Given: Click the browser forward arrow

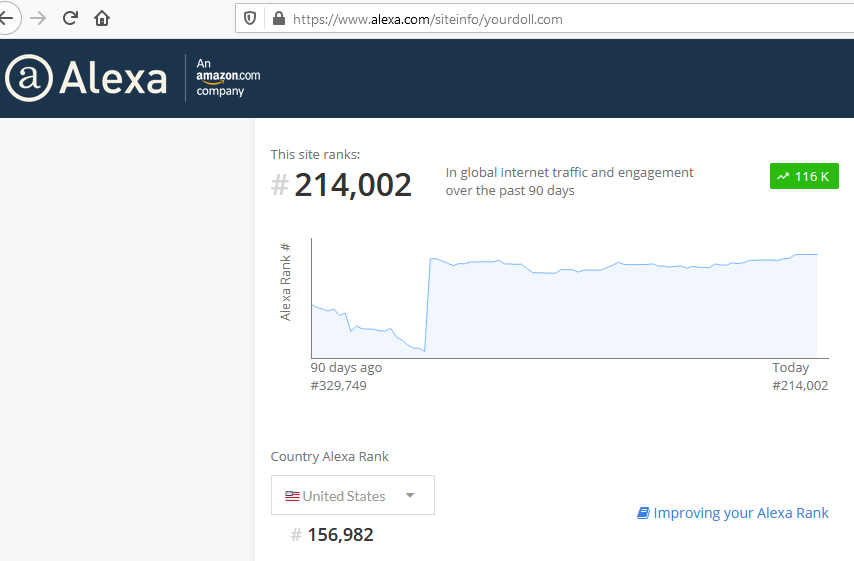Looking at the screenshot, I should coord(38,19).
